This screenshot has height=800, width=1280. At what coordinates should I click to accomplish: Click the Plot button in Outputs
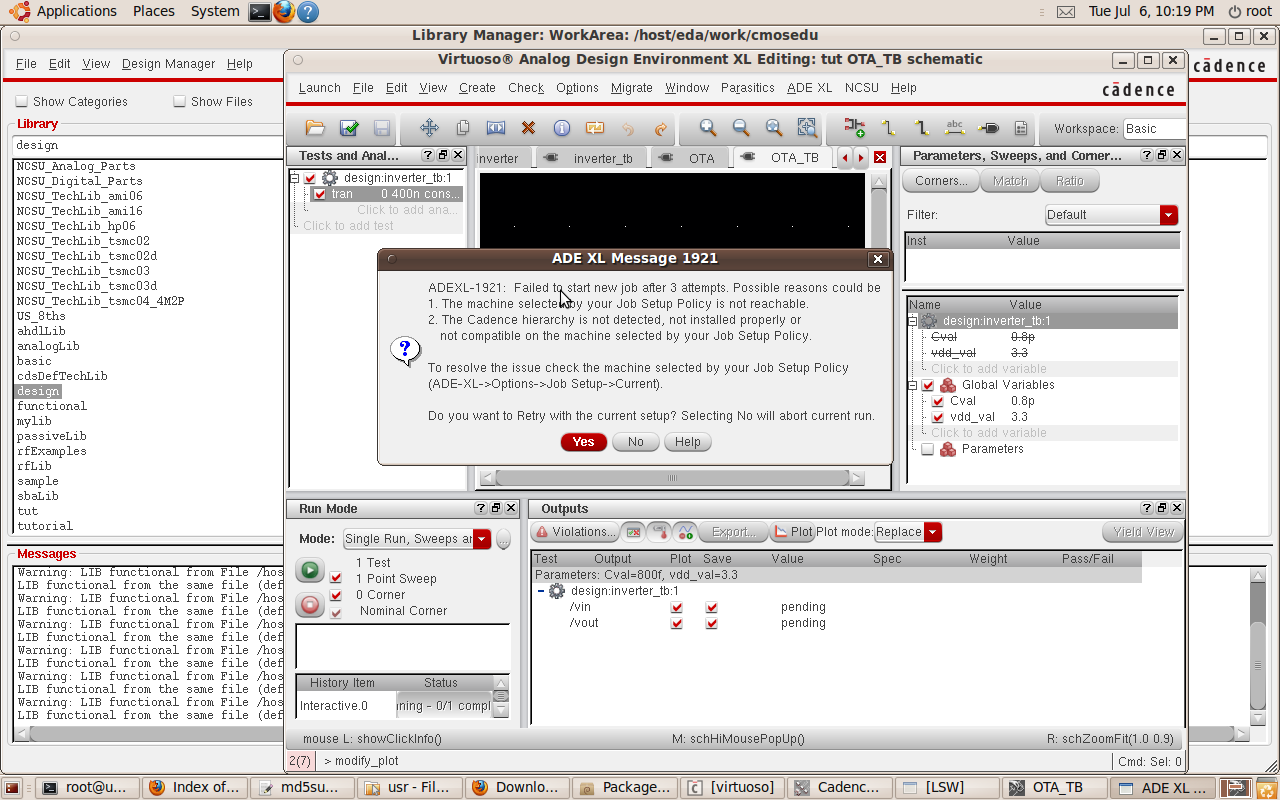(x=794, y=532)
